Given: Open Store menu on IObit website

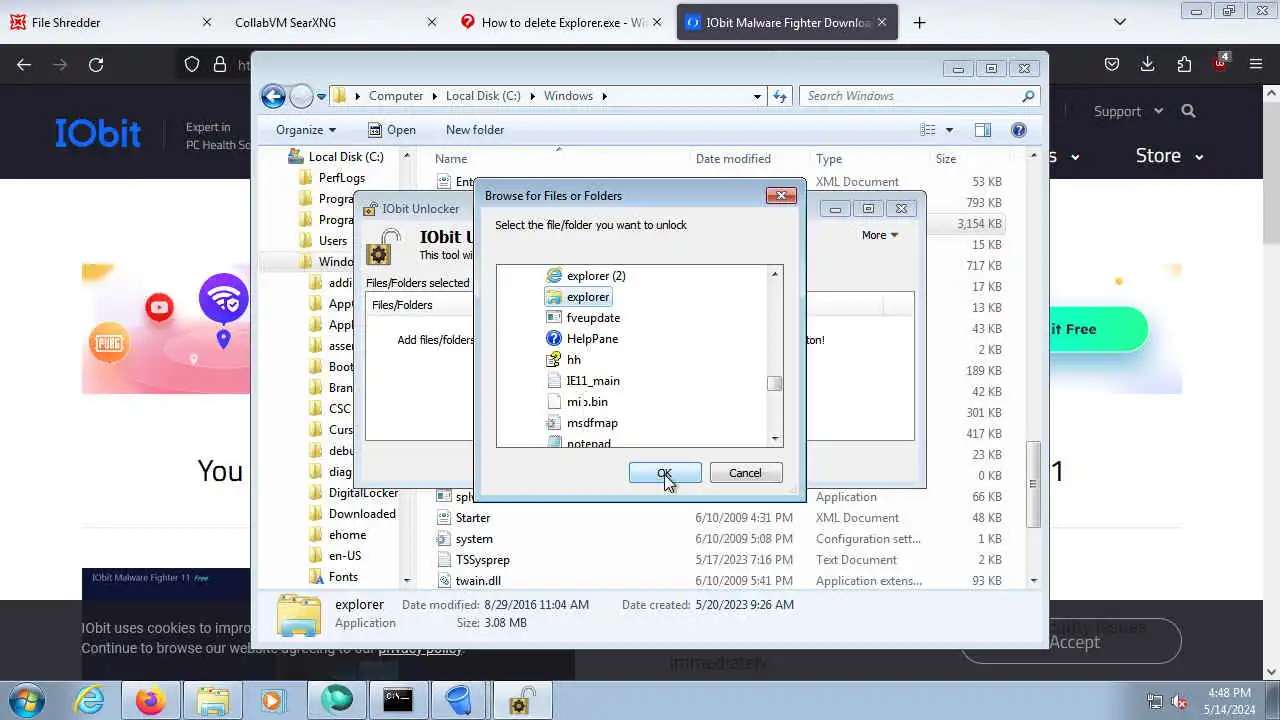Looking at the screenshot, I should coord(1169,156).
